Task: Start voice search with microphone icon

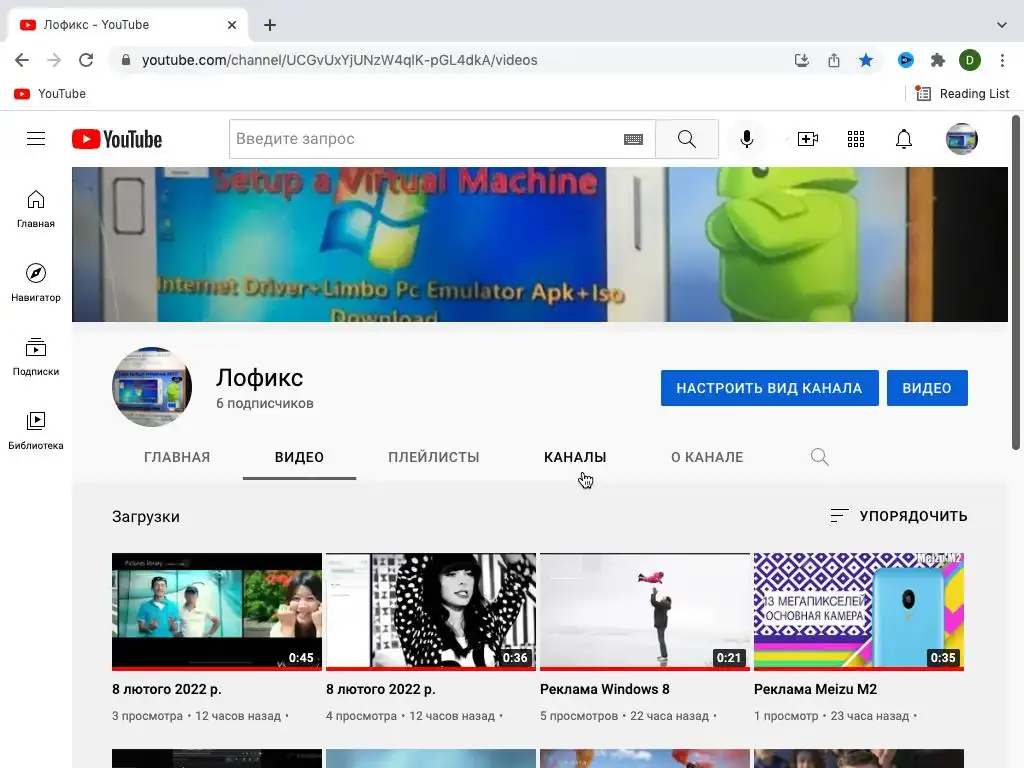Action: point(746,139)
